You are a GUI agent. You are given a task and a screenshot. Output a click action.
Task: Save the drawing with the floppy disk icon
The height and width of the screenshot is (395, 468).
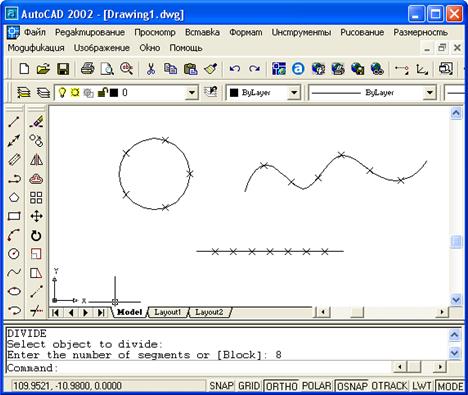[63, 69]
